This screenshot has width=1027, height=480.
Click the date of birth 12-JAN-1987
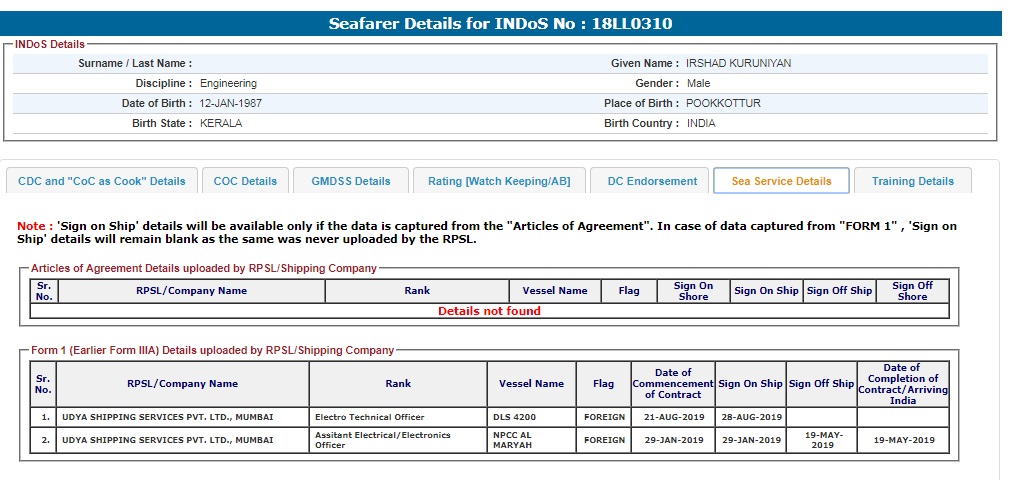231,103
